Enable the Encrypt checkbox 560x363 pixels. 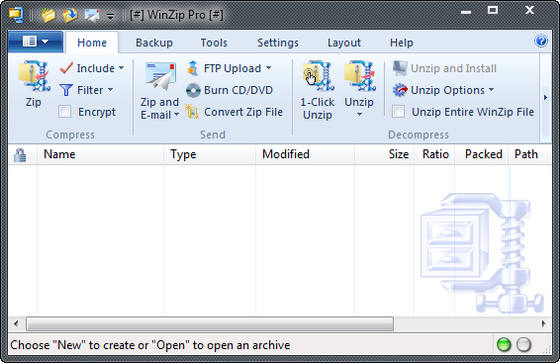click(x=65, y=111)
